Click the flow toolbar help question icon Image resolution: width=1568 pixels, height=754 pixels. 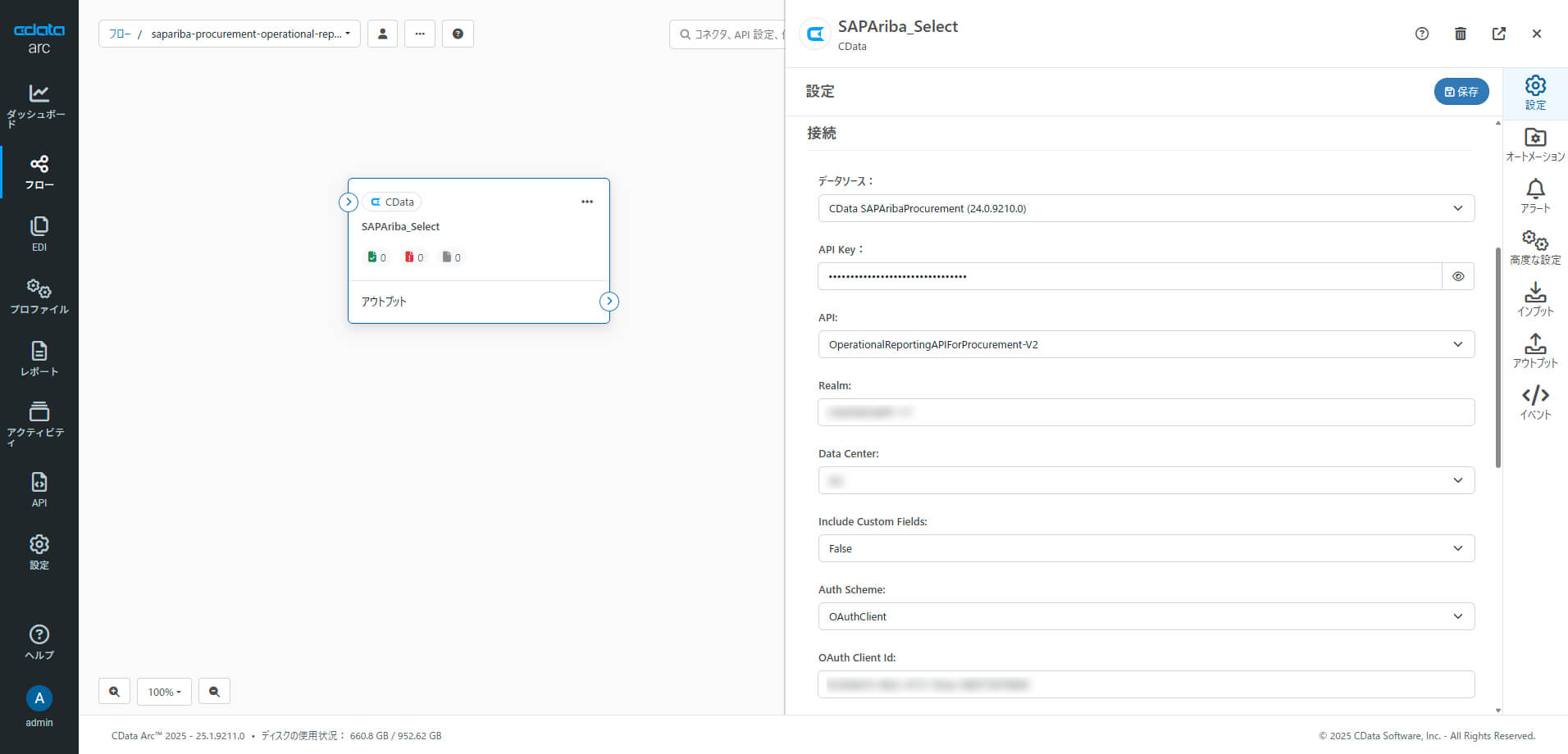click(x=458, y=34)
